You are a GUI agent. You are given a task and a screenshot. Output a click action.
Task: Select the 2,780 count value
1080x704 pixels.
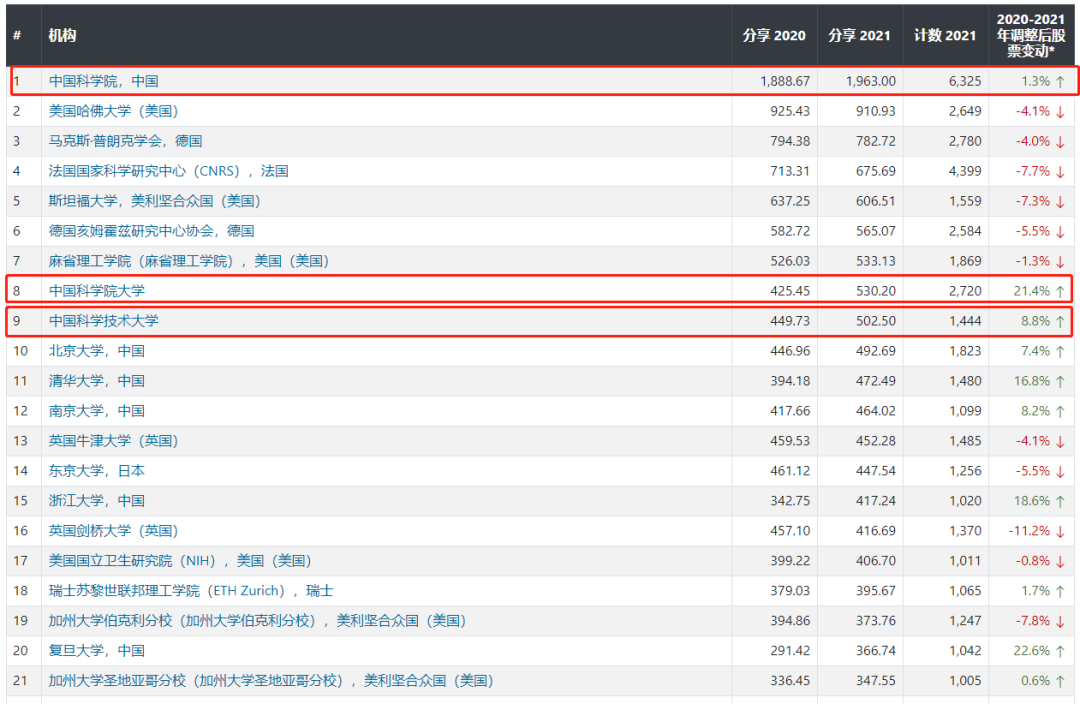[x=965, y=141]
